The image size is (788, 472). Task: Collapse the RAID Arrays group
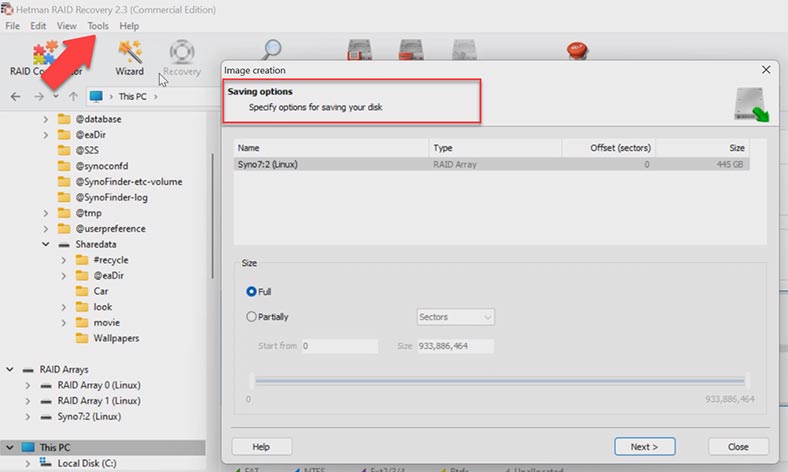(10, 369)
